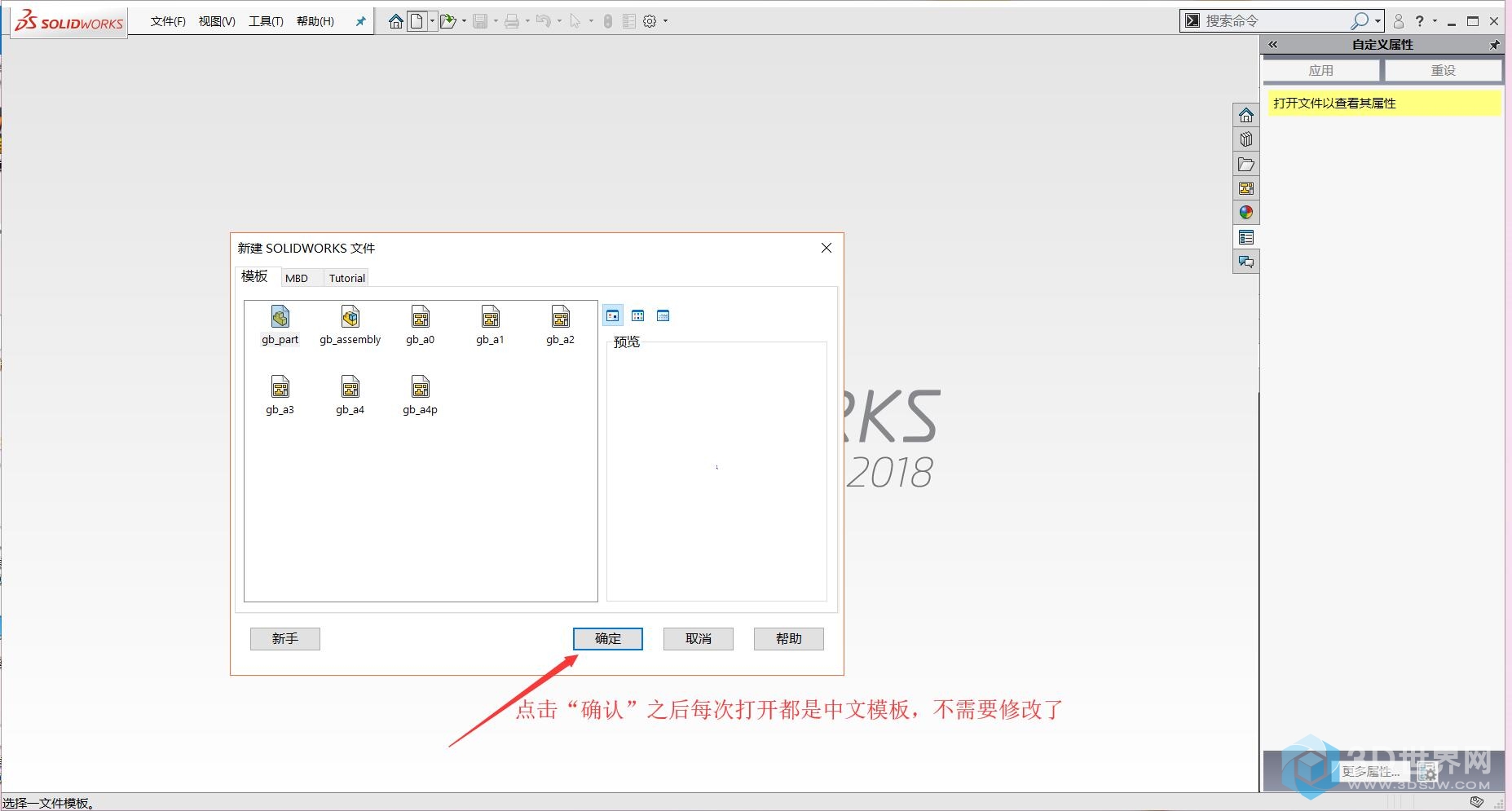1512x811 pixels.
Task: Switch to the MBD tab
Action: 297,278
